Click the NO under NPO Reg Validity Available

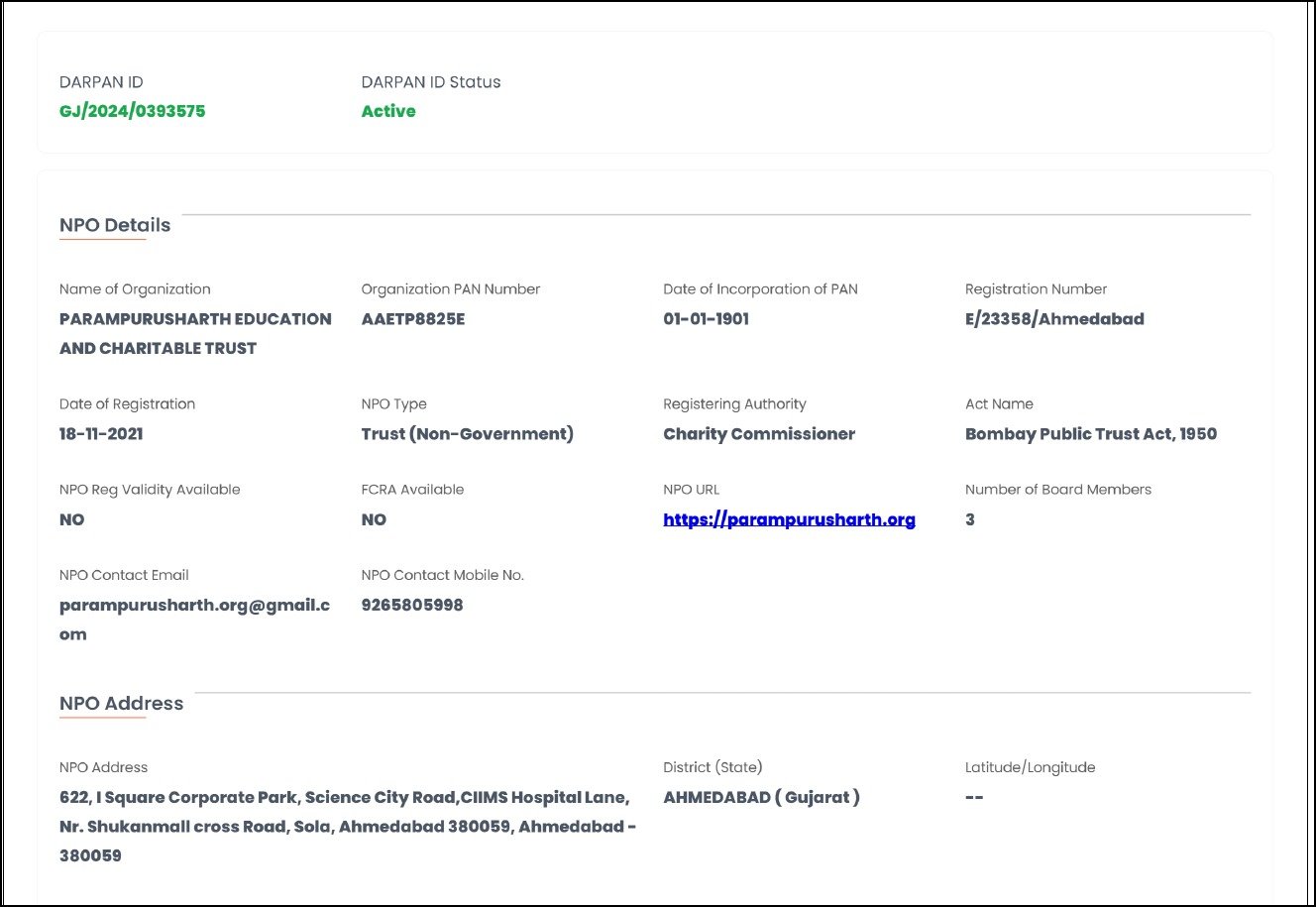pyautogui.click(x=72, y=519)
